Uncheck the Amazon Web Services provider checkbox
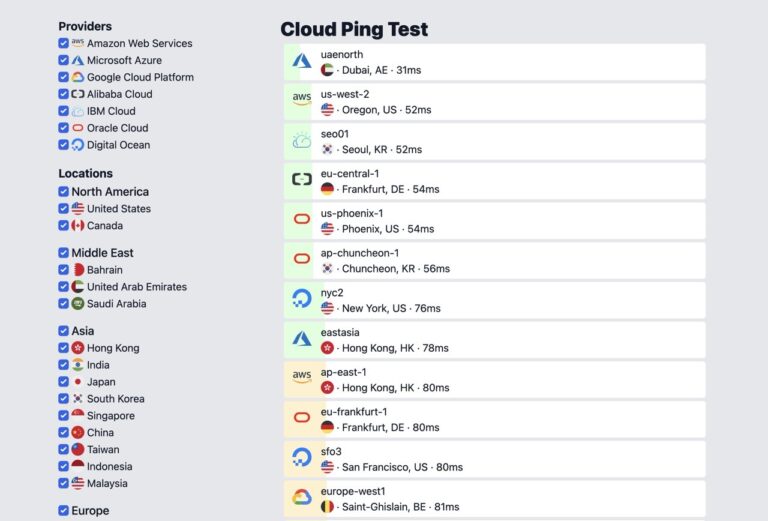Image resolution: width=768 pixels, height=521 pixels. coord(64,43)
